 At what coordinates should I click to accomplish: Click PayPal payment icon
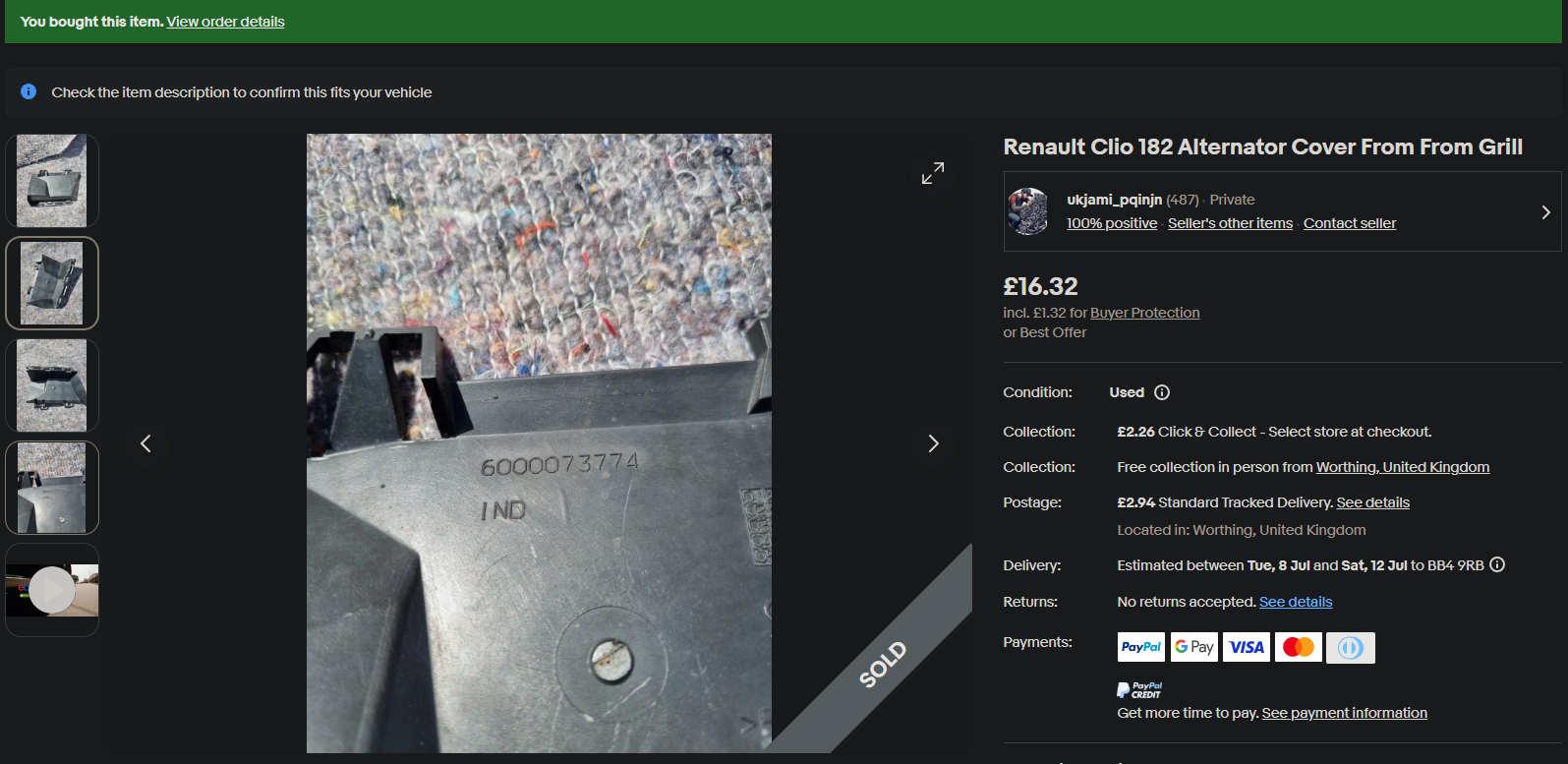click(1141, 647)
